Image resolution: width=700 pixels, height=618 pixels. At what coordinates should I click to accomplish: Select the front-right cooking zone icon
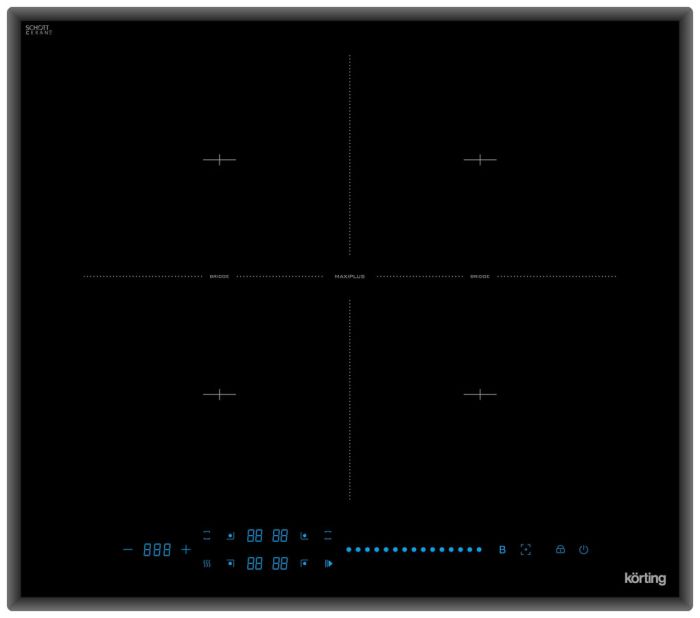click(x=304, y=564)
